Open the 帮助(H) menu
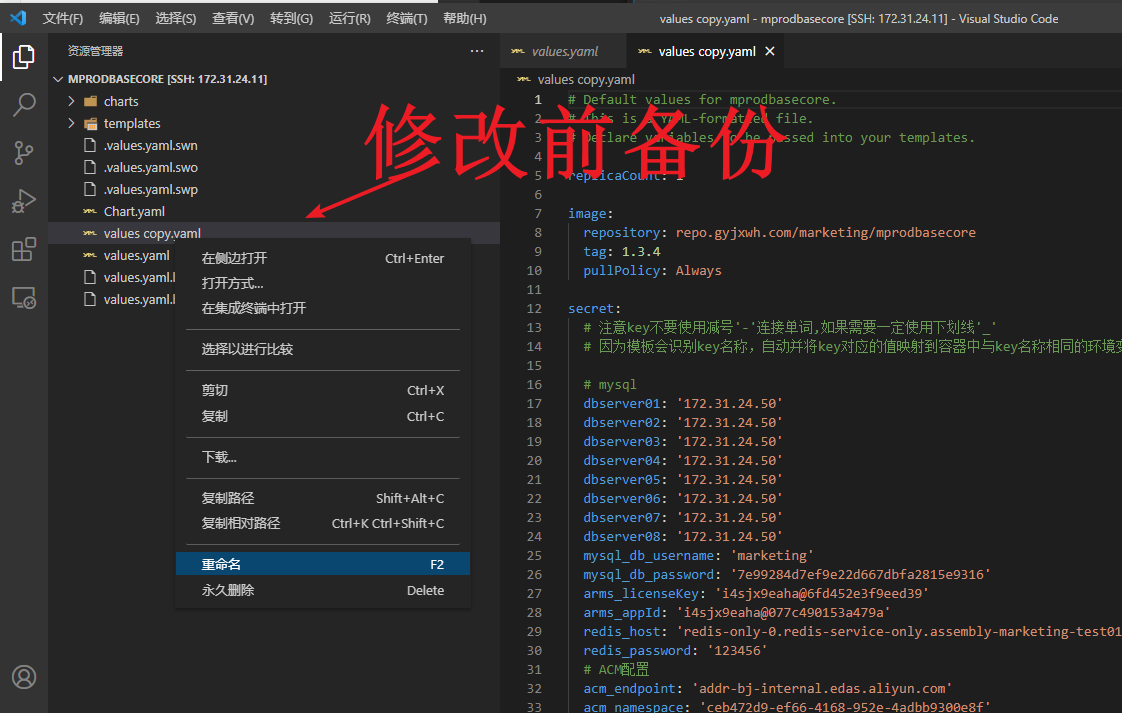This screenshot has height=713, width=1122. tap(464, 19)
